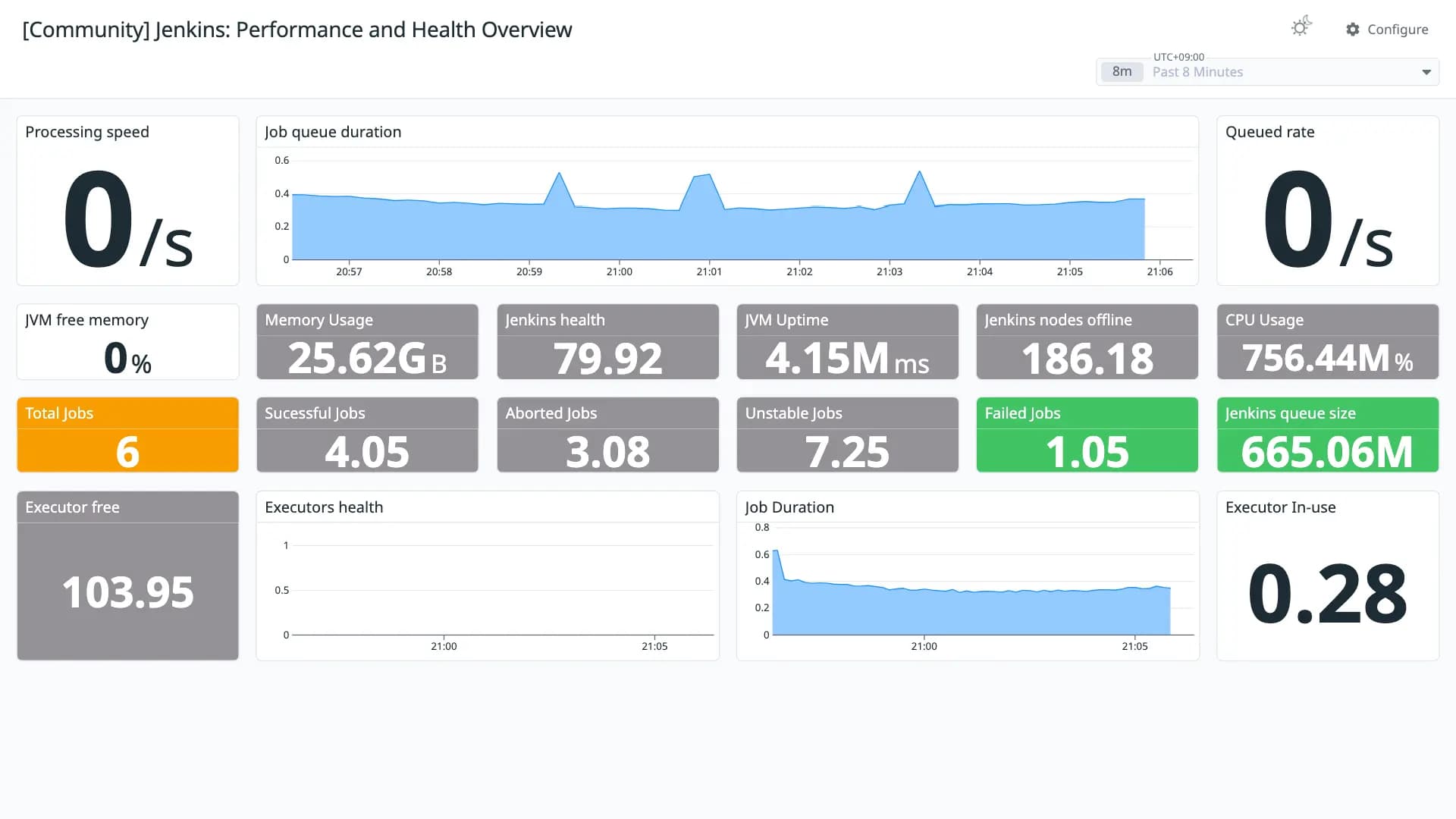Open the Aborted Jobs 3.08 tile

(x=607, y=435)
